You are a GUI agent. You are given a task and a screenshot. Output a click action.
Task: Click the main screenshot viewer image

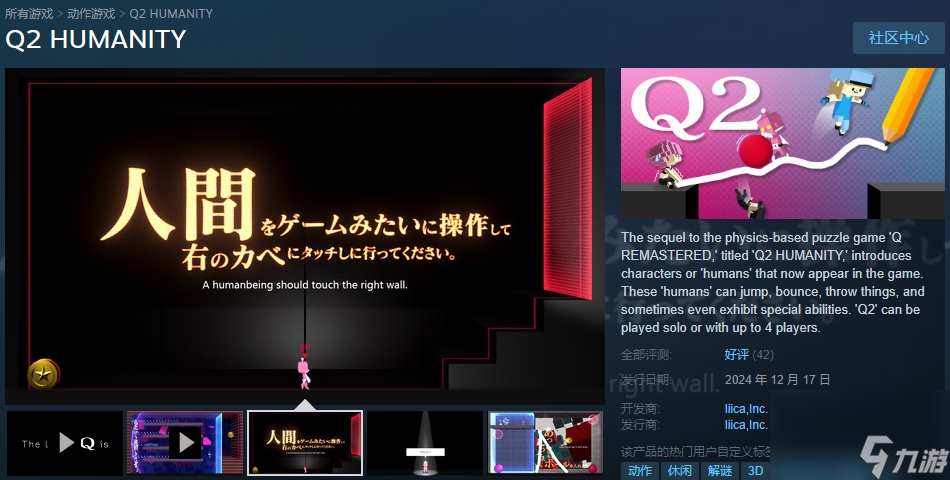[305, 236]
